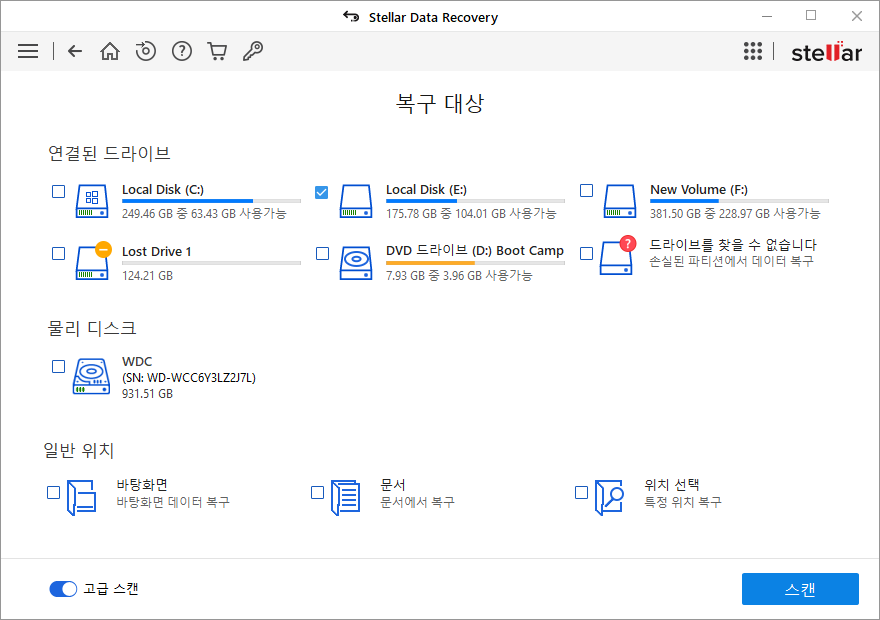Click the activation key icon
Screen dimensions: 880x620
pos(253,51)
